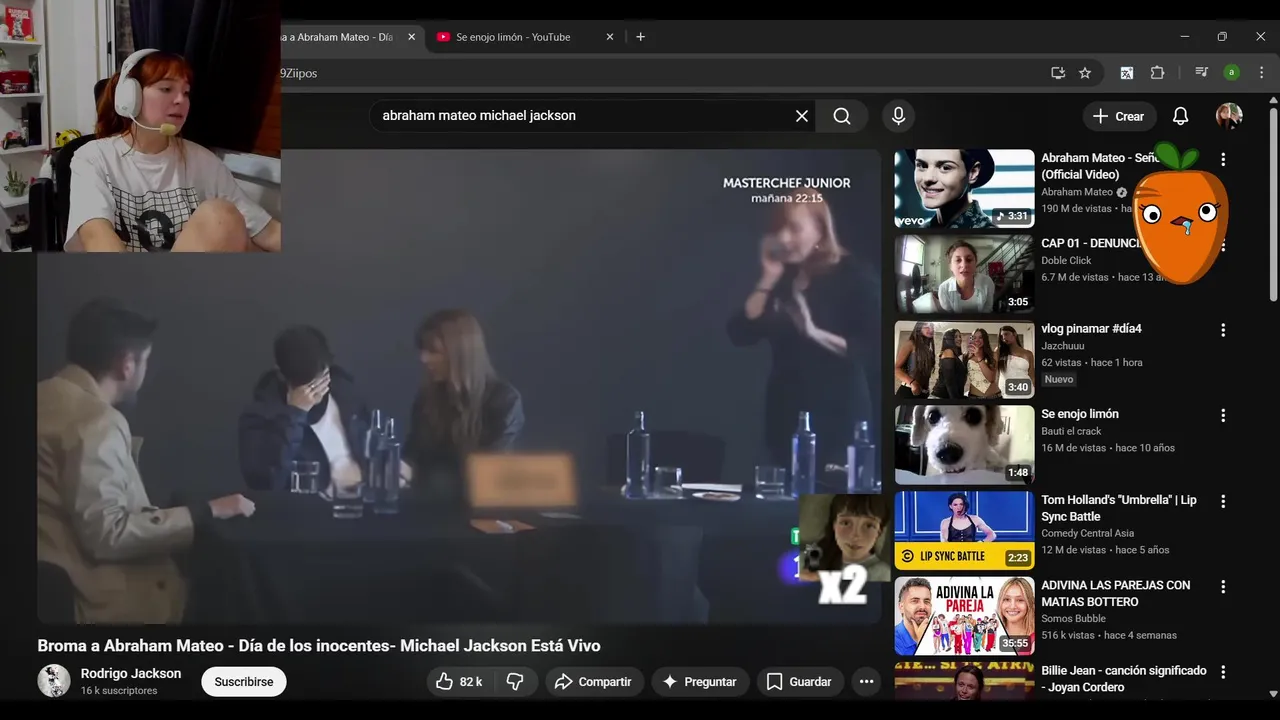The image size is (1280, 720).
Task: Save the video with Guardar
Action: click(799, 682)
